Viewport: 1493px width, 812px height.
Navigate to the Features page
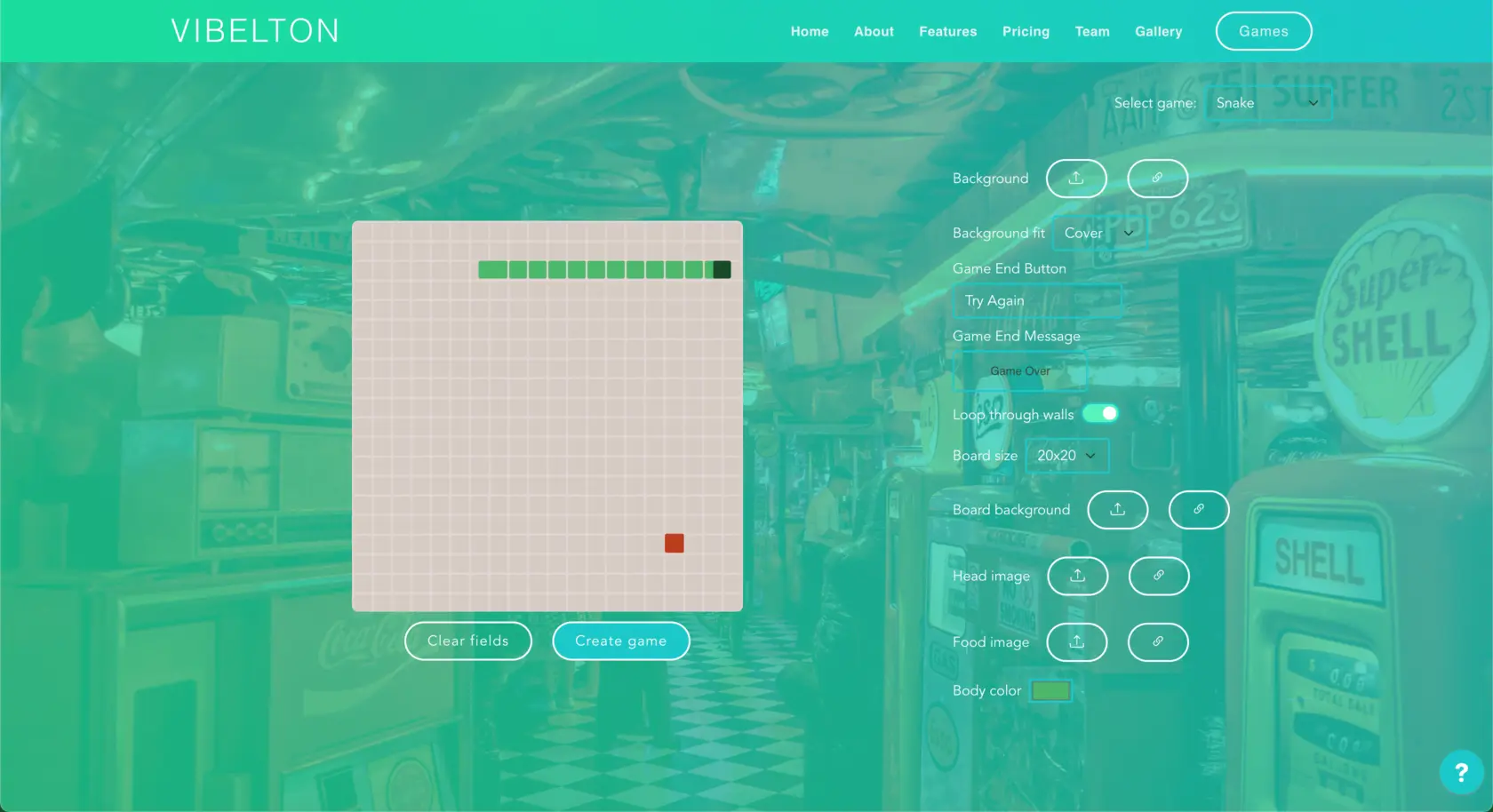947,31
